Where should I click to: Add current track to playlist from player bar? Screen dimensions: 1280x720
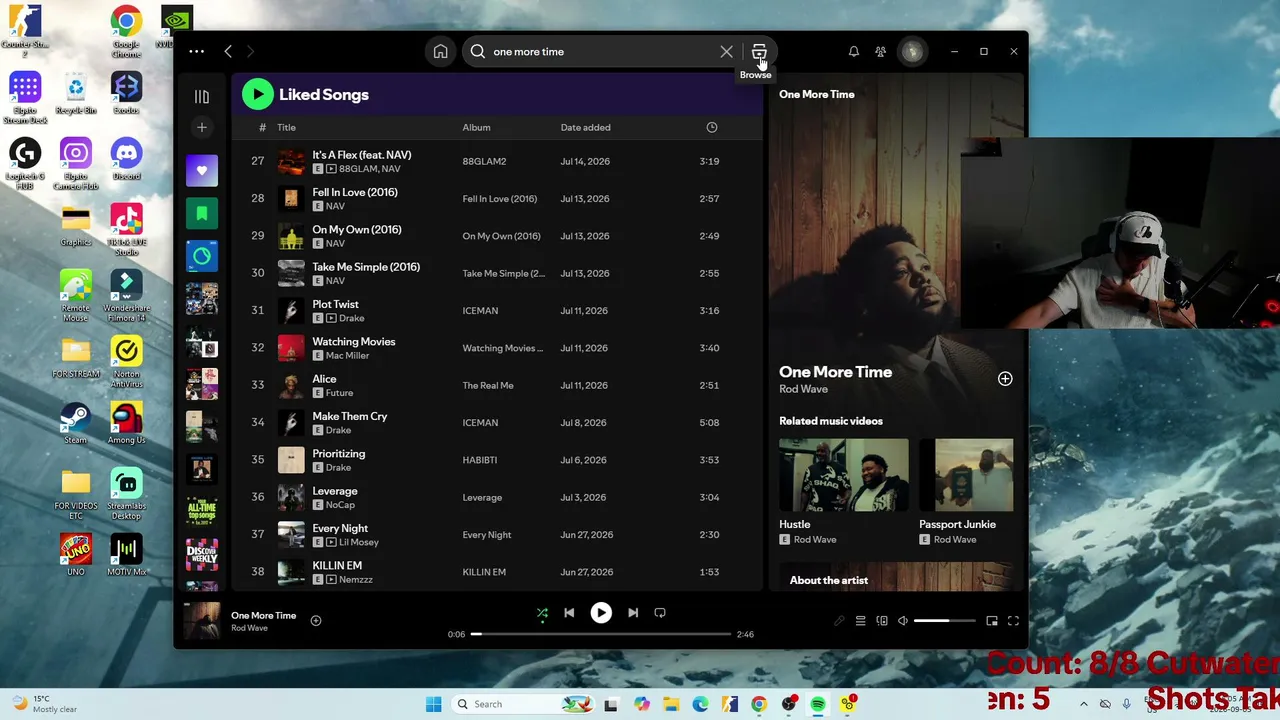316,621
